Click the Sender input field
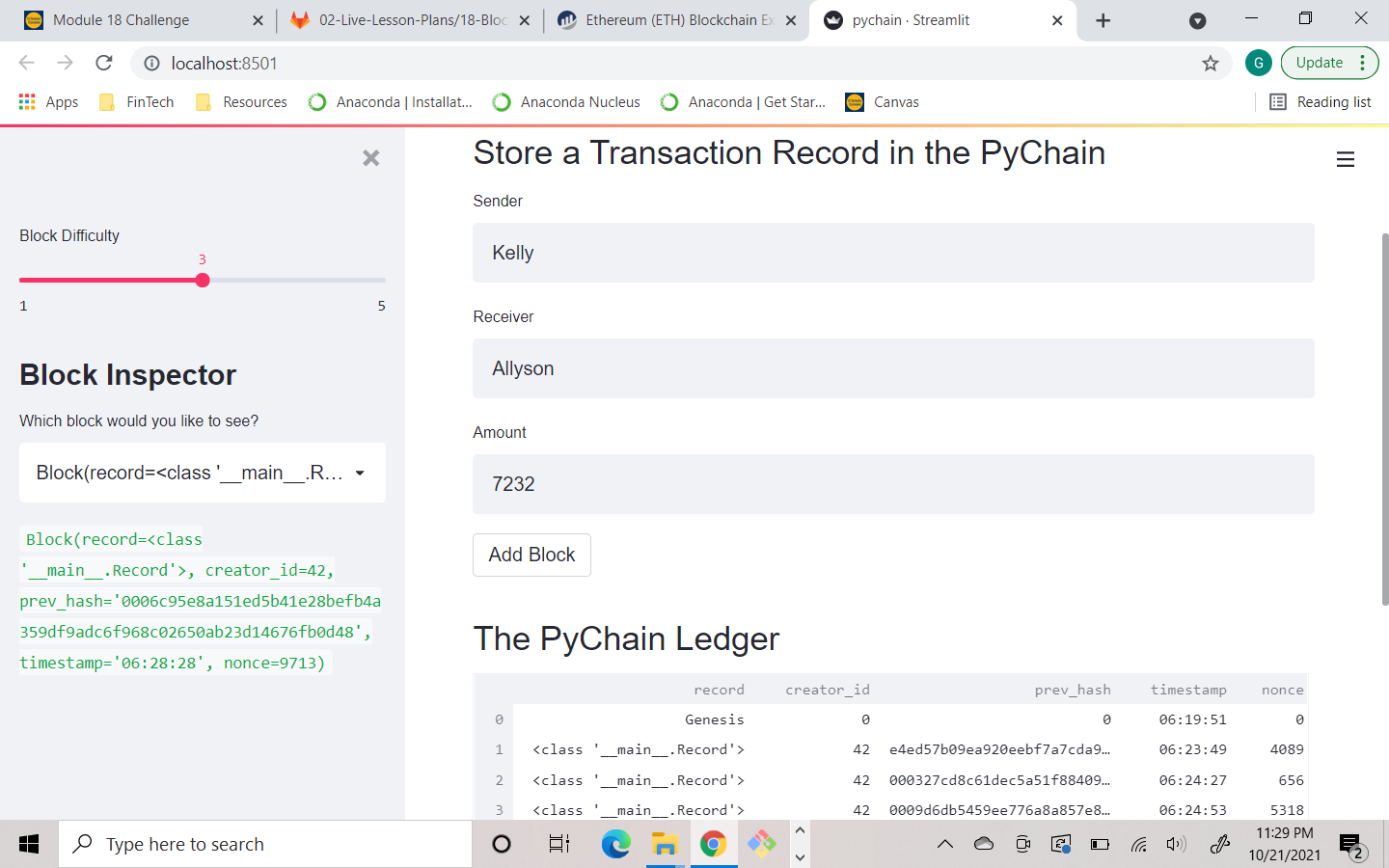Image resolution: width=1389 pixels, height=868 pixels. (893, 253)
